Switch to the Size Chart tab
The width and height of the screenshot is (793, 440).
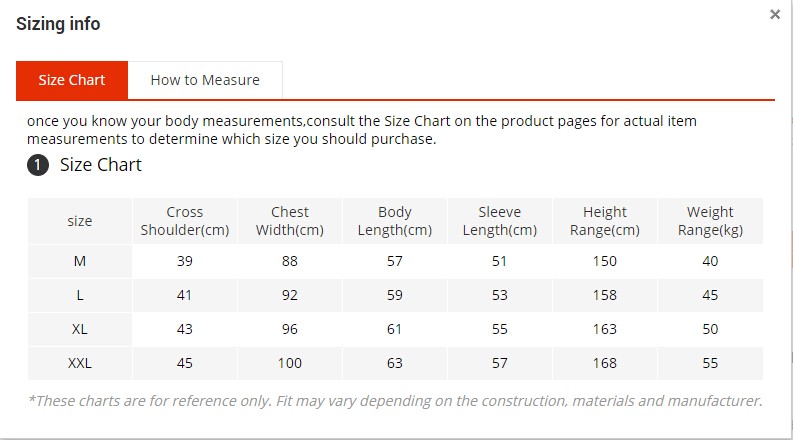(x=72, y=80)
